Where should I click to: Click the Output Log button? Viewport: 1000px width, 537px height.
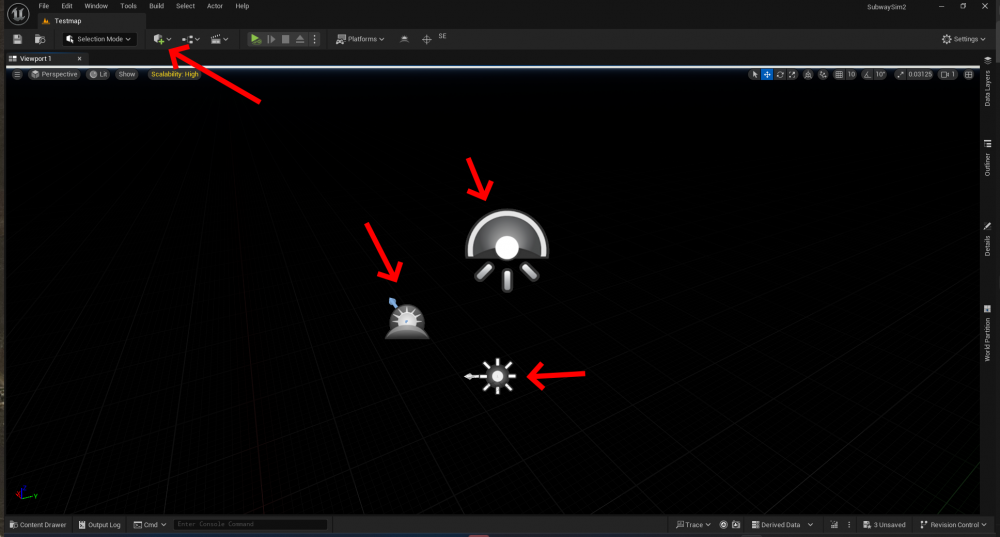[99, 524]
